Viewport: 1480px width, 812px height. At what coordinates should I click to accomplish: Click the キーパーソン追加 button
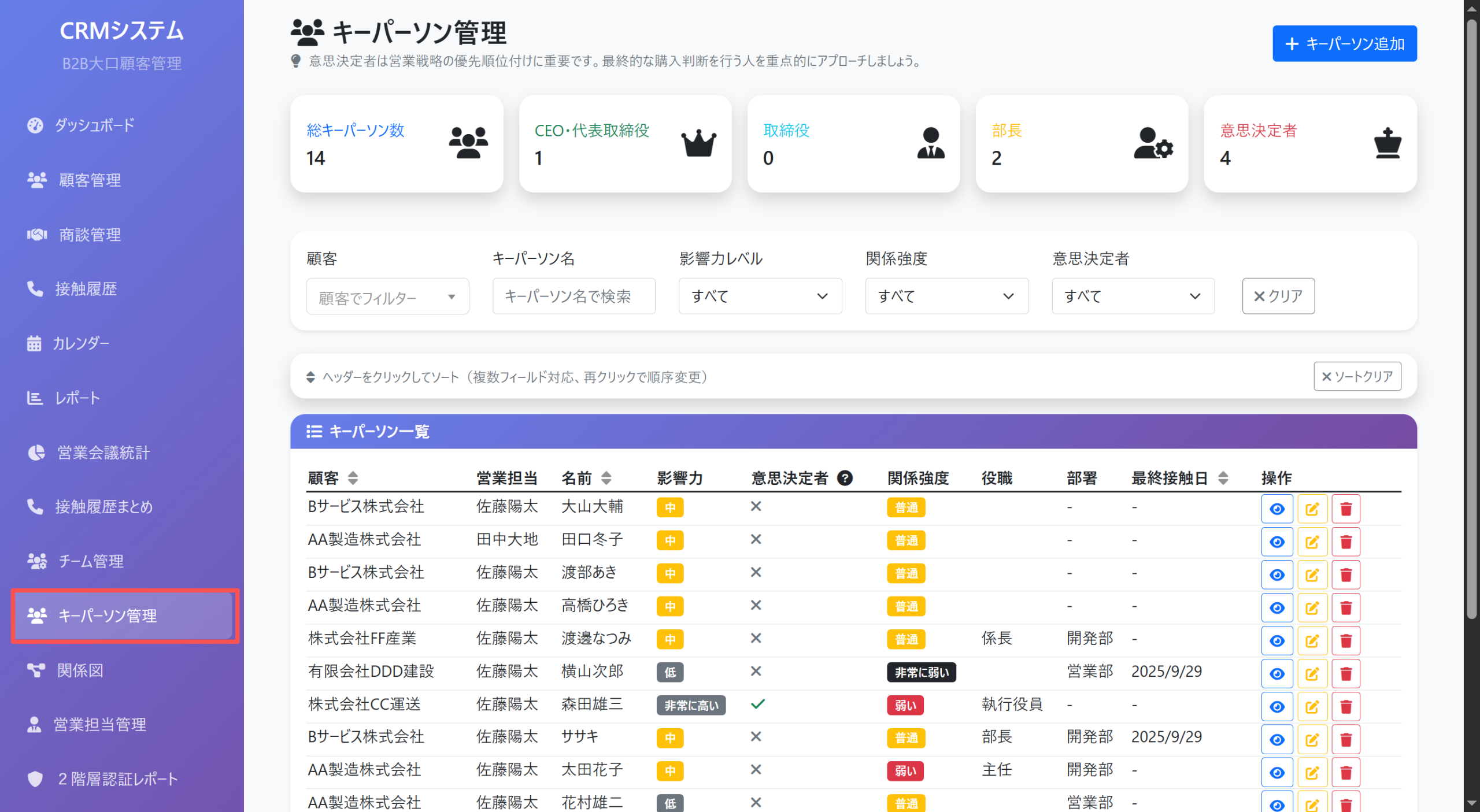coord(1344,43)
